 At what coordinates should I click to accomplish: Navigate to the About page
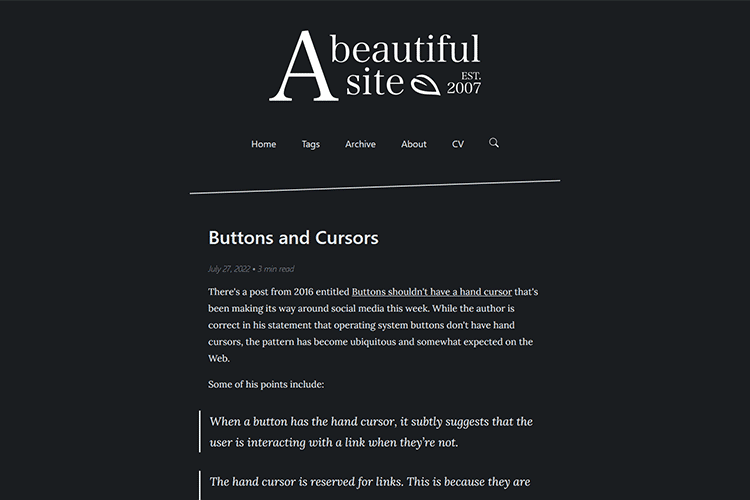click(x=414, y=144)
